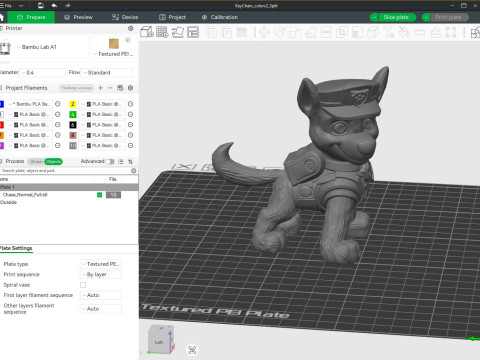Select the Color painting bucket tool
This screenshot has height=360, width=480.
404,32
